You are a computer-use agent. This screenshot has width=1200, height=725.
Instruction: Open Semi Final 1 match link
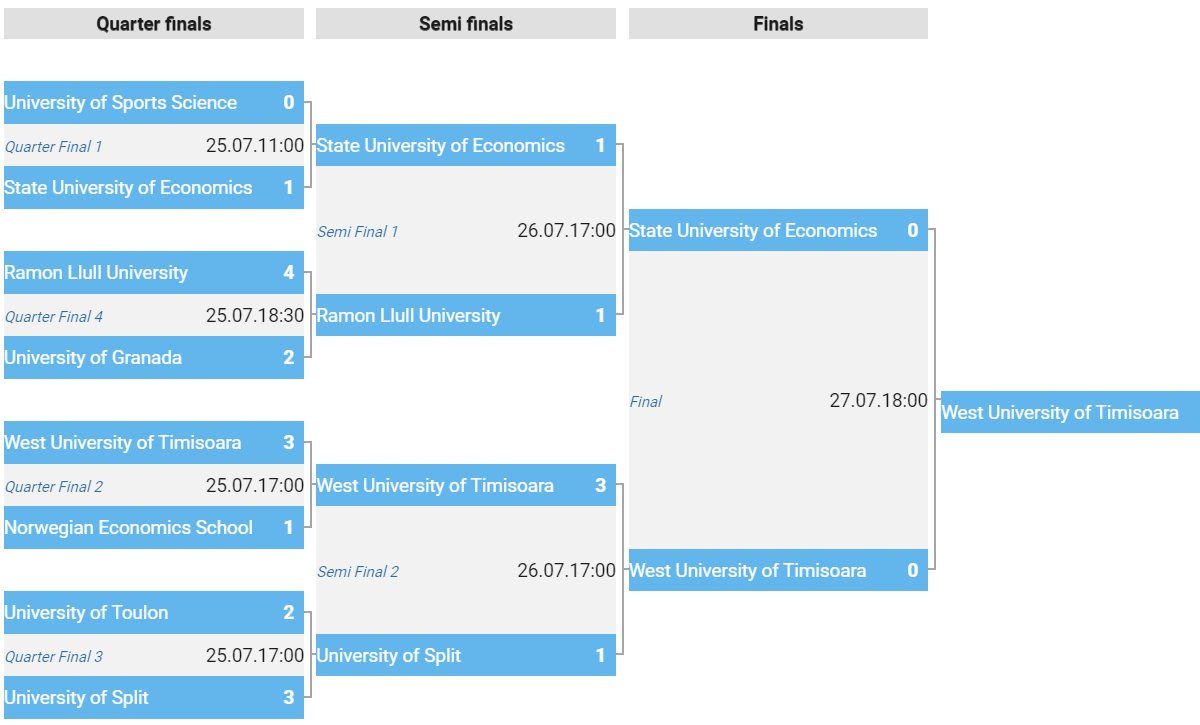[358, 232]
